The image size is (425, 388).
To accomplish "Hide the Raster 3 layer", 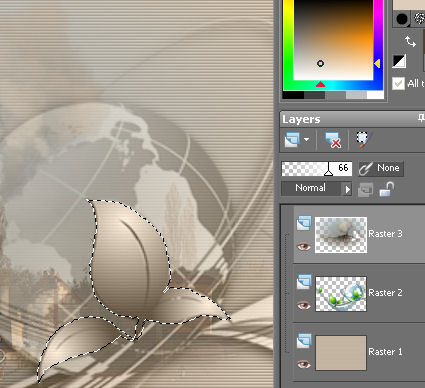I will coord(304,247).
